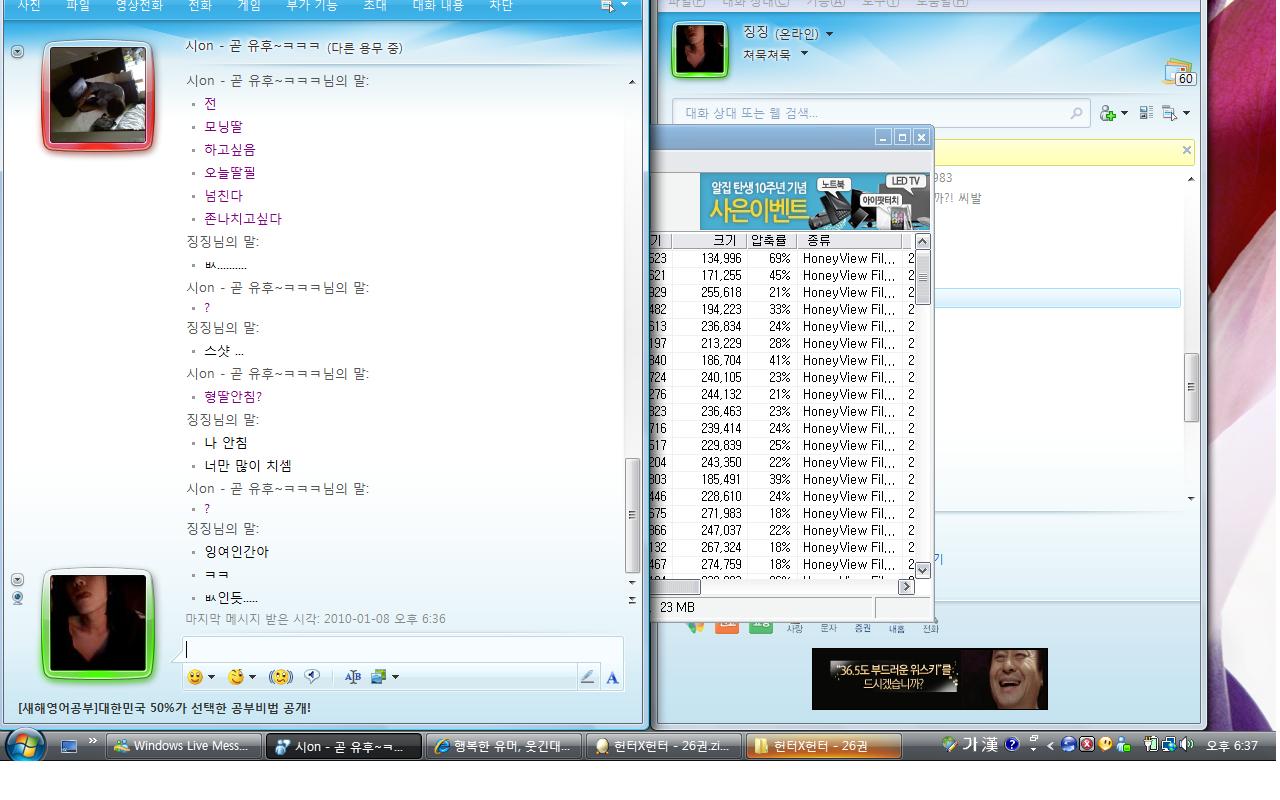Screen dimensions: 1280x800
Task: Open the background picture dropdown arrow in chat toolbar
Action: click(395, 677)
